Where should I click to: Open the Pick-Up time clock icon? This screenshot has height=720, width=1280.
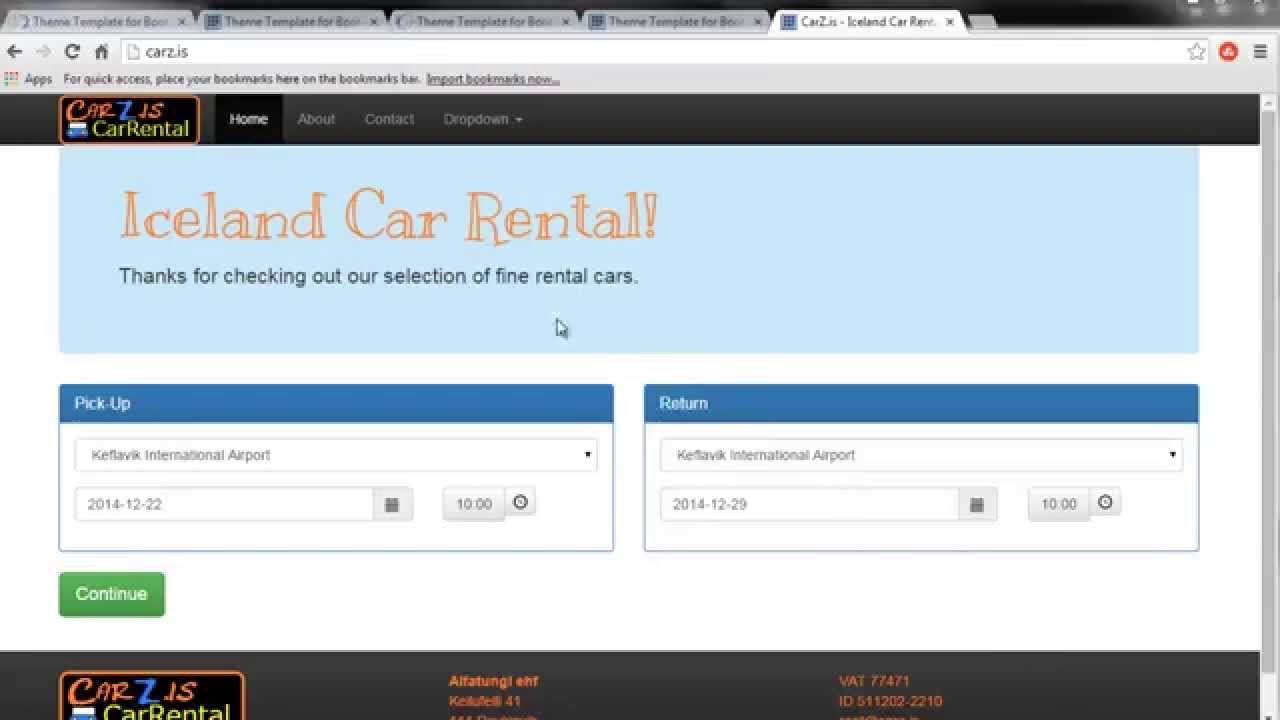(520, 502)
